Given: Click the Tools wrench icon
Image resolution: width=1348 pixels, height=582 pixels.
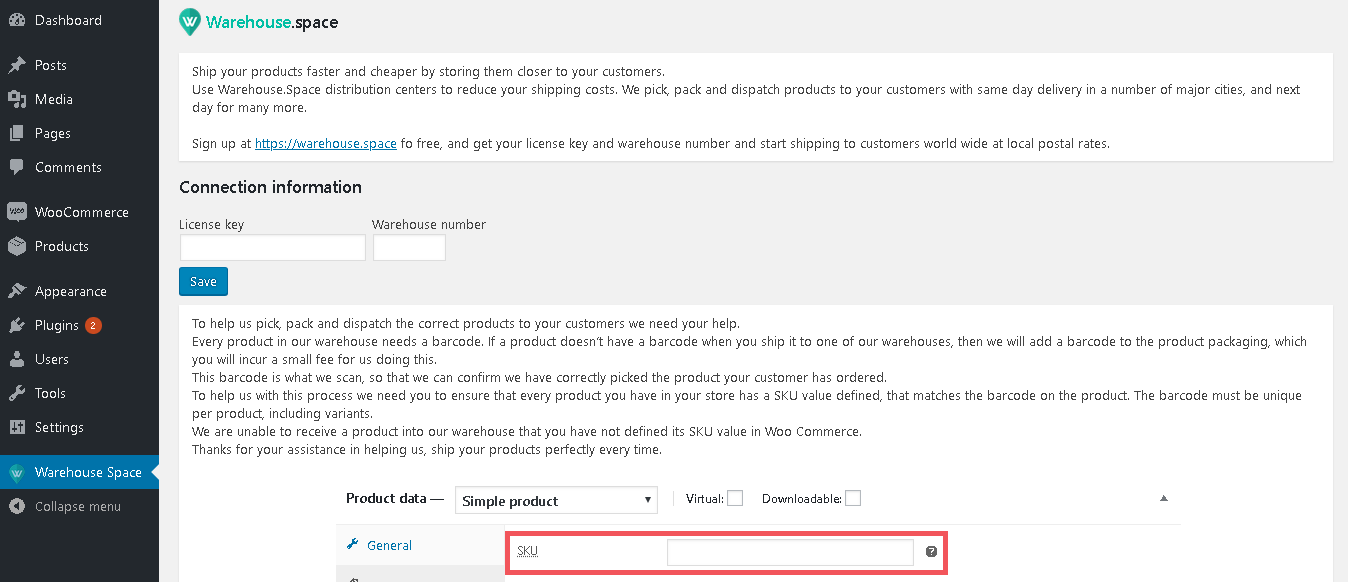Looking at the screenshot, I should [16, 393].
